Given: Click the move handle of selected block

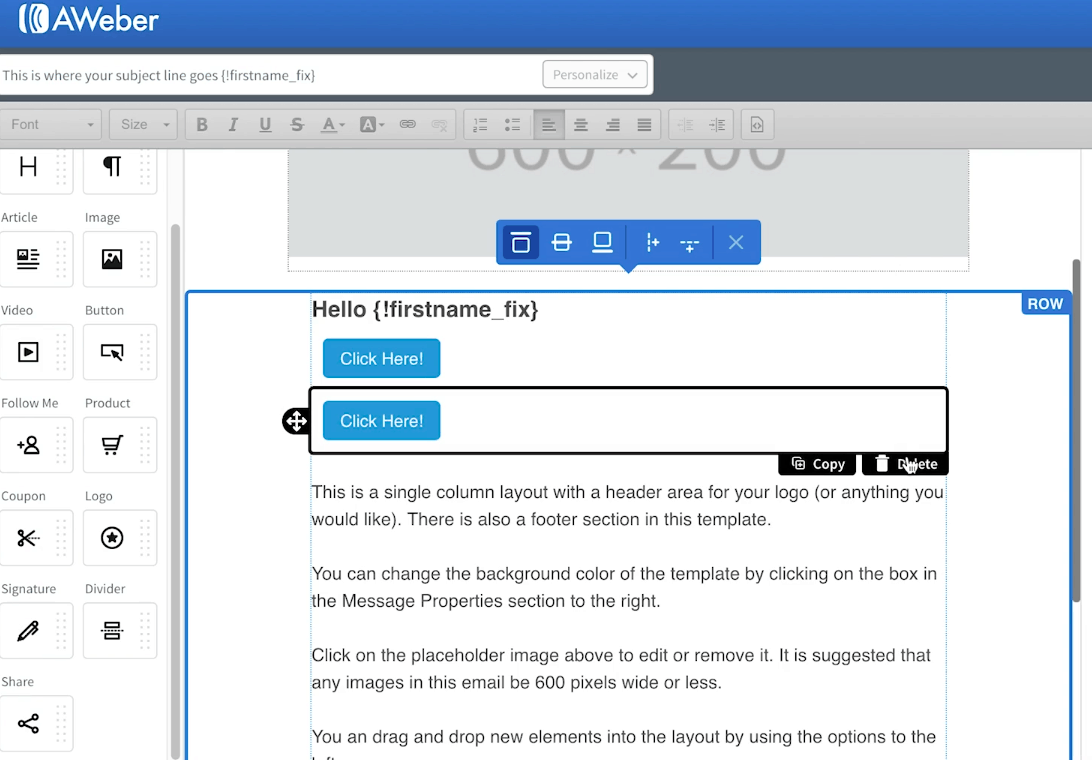Looking at the screenshot, I should coord(296,421).
